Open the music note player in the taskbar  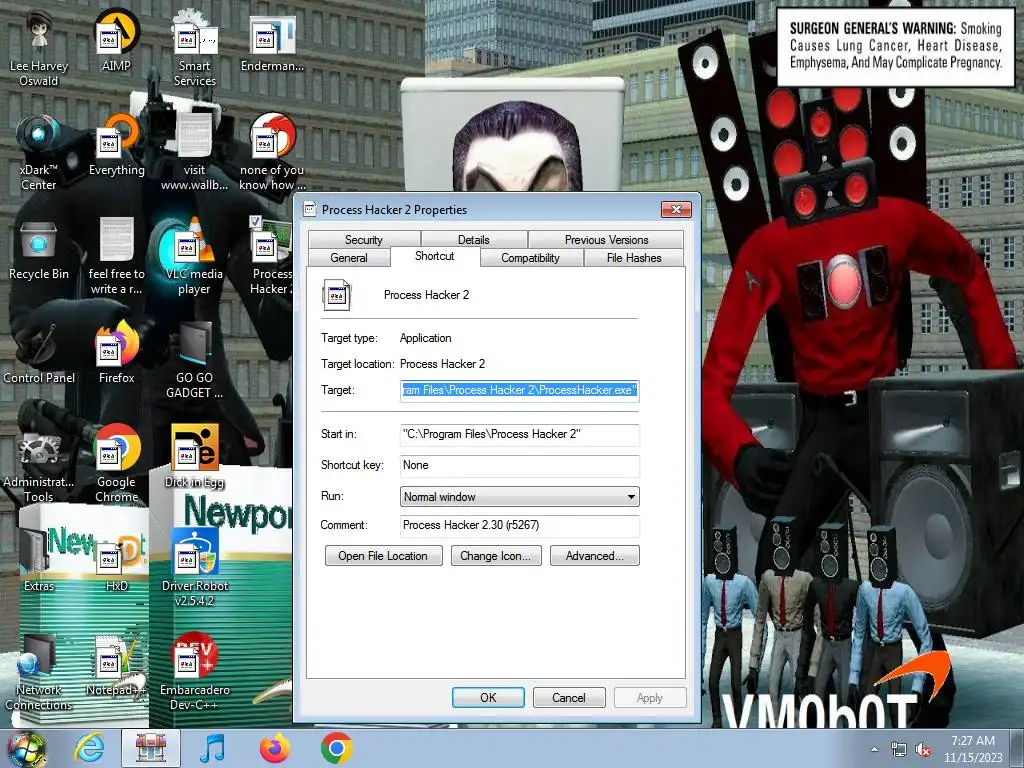click(212, 748)
